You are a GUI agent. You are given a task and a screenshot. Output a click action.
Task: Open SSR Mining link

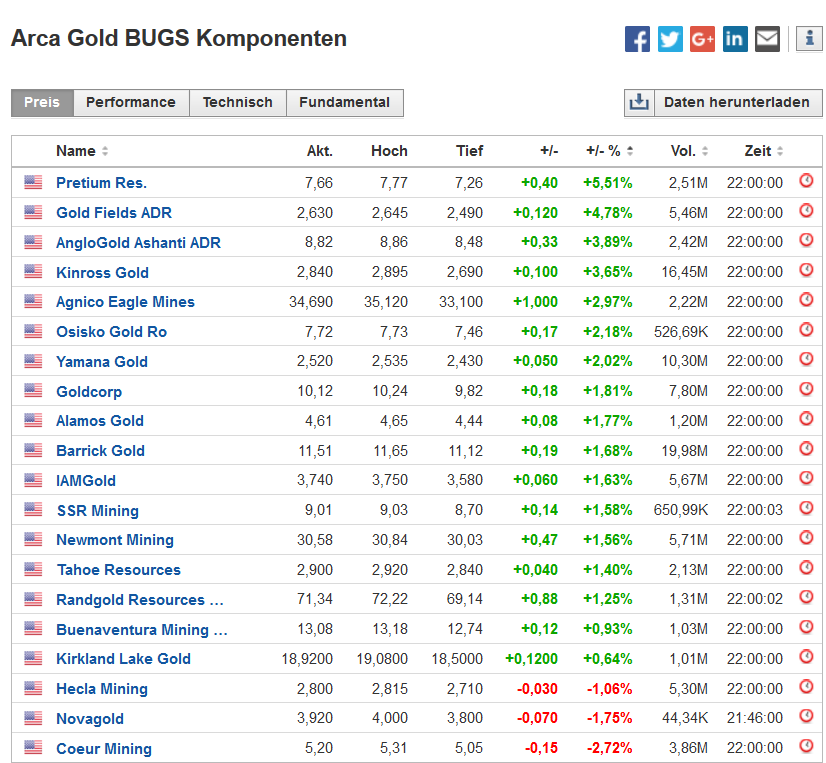(x=98, y=511)
